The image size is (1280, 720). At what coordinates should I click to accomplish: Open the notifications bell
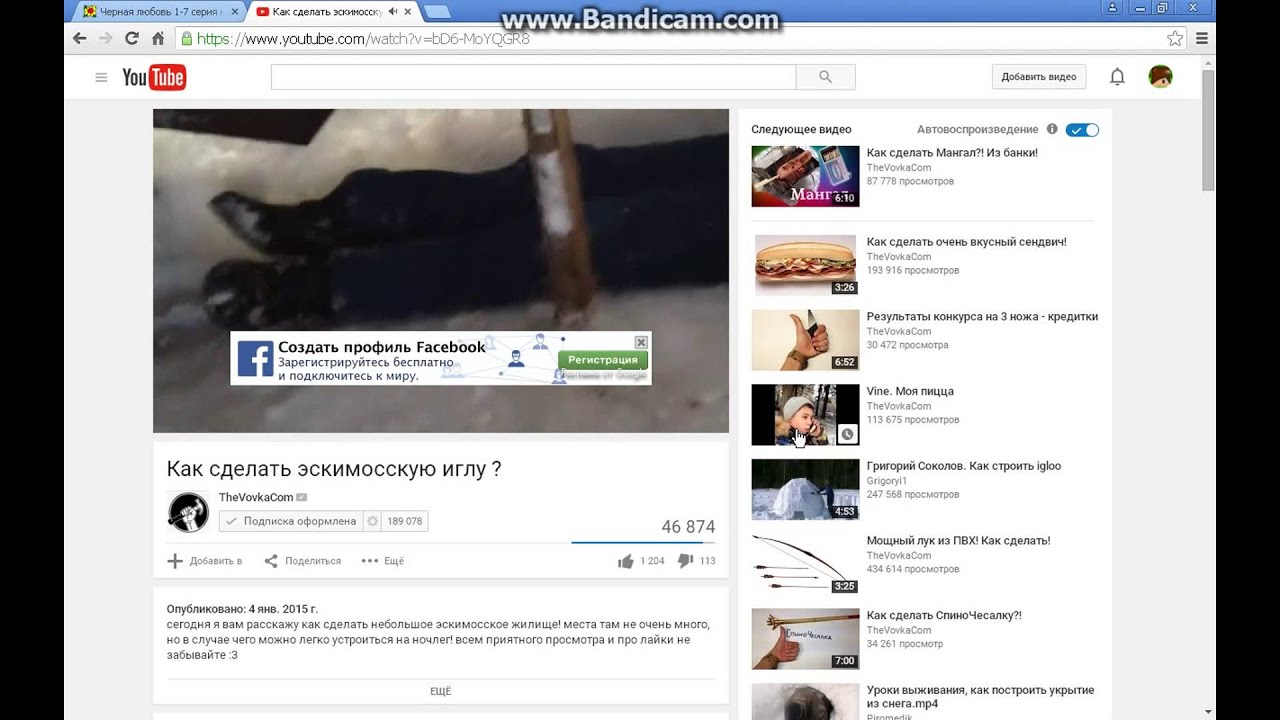[1117, 77]
